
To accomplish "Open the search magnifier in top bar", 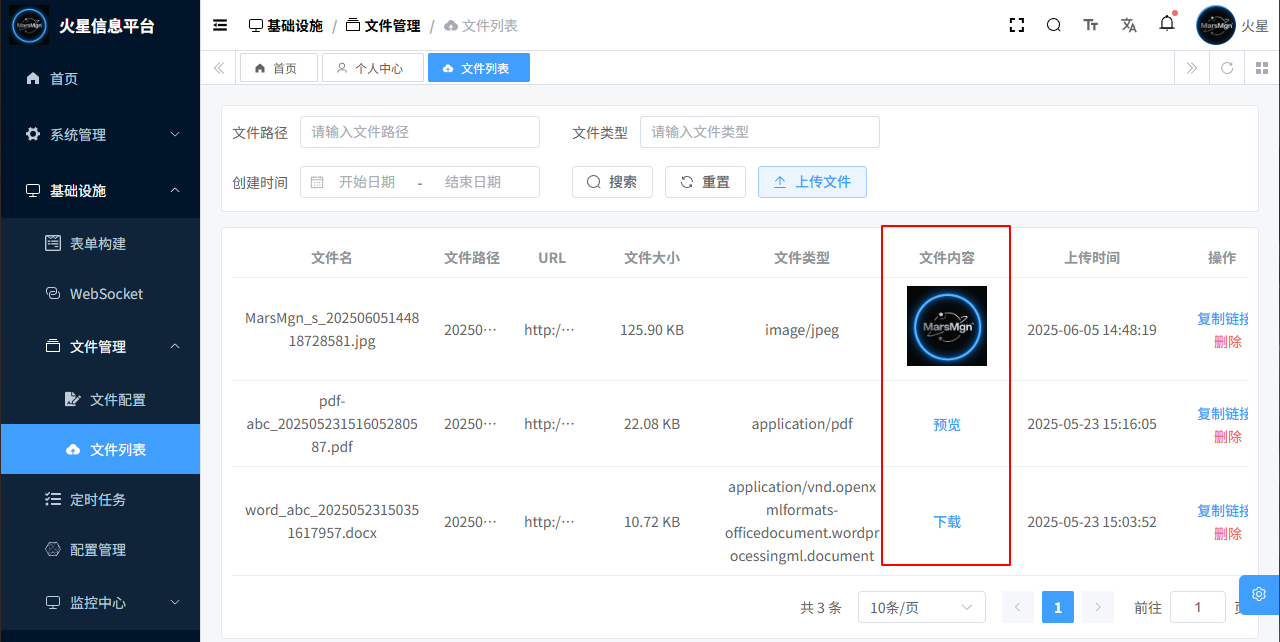I will pos(1054,26).
